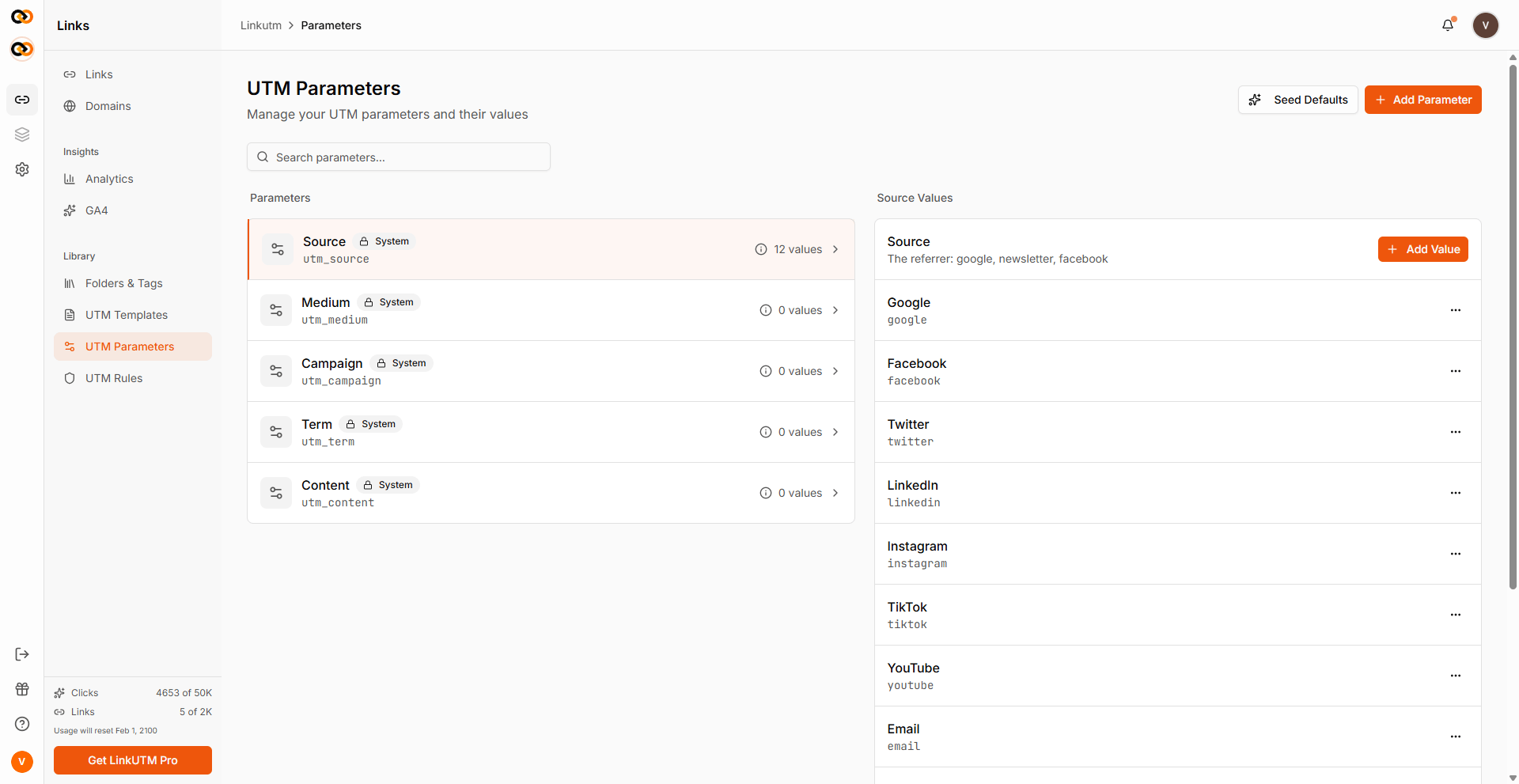Screen dimensions: 1519x784
Task: Open more options for Facebook value
Action: tap(1456, 371)
